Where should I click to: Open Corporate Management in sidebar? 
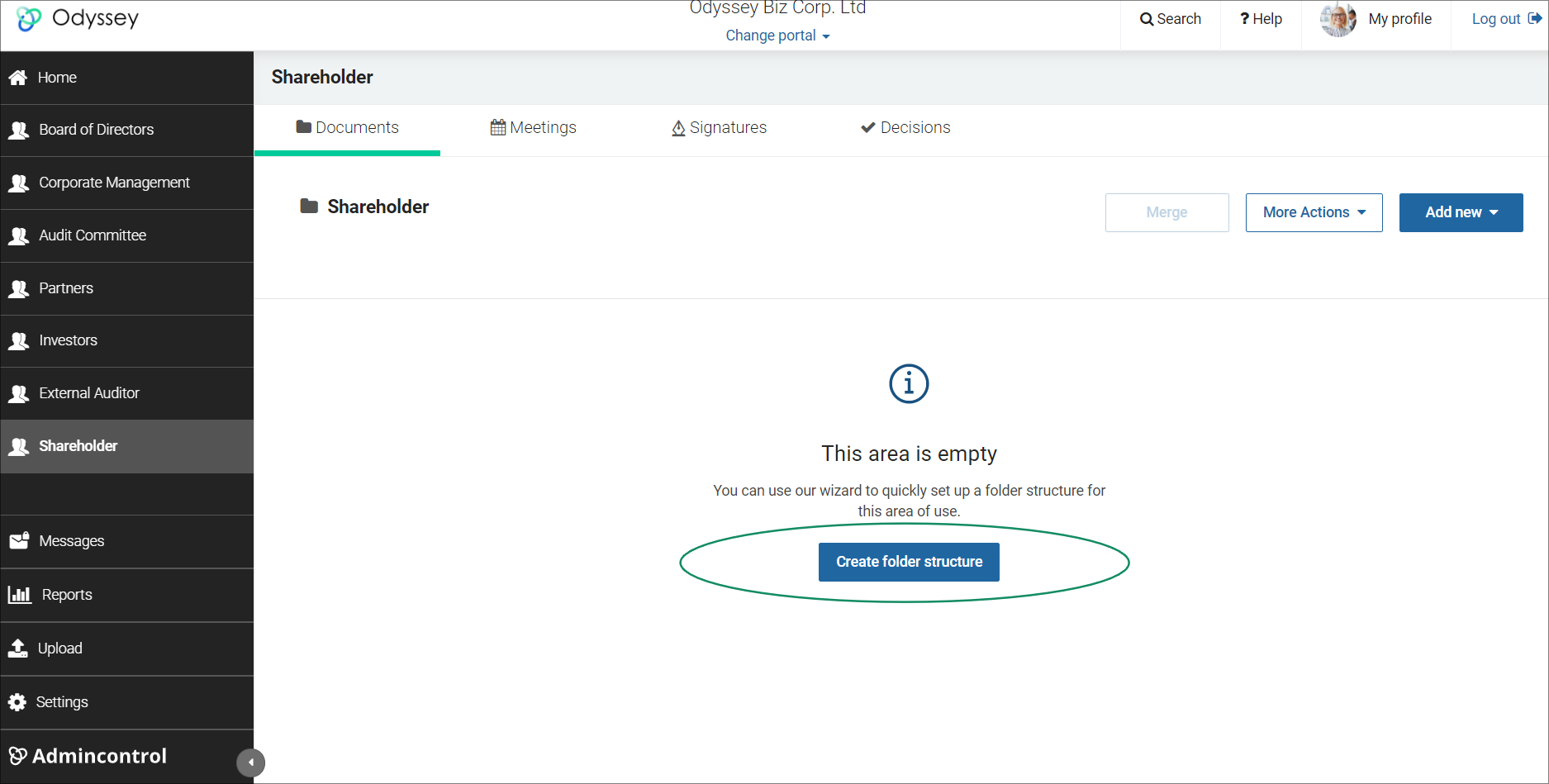(x=126, y=183)
